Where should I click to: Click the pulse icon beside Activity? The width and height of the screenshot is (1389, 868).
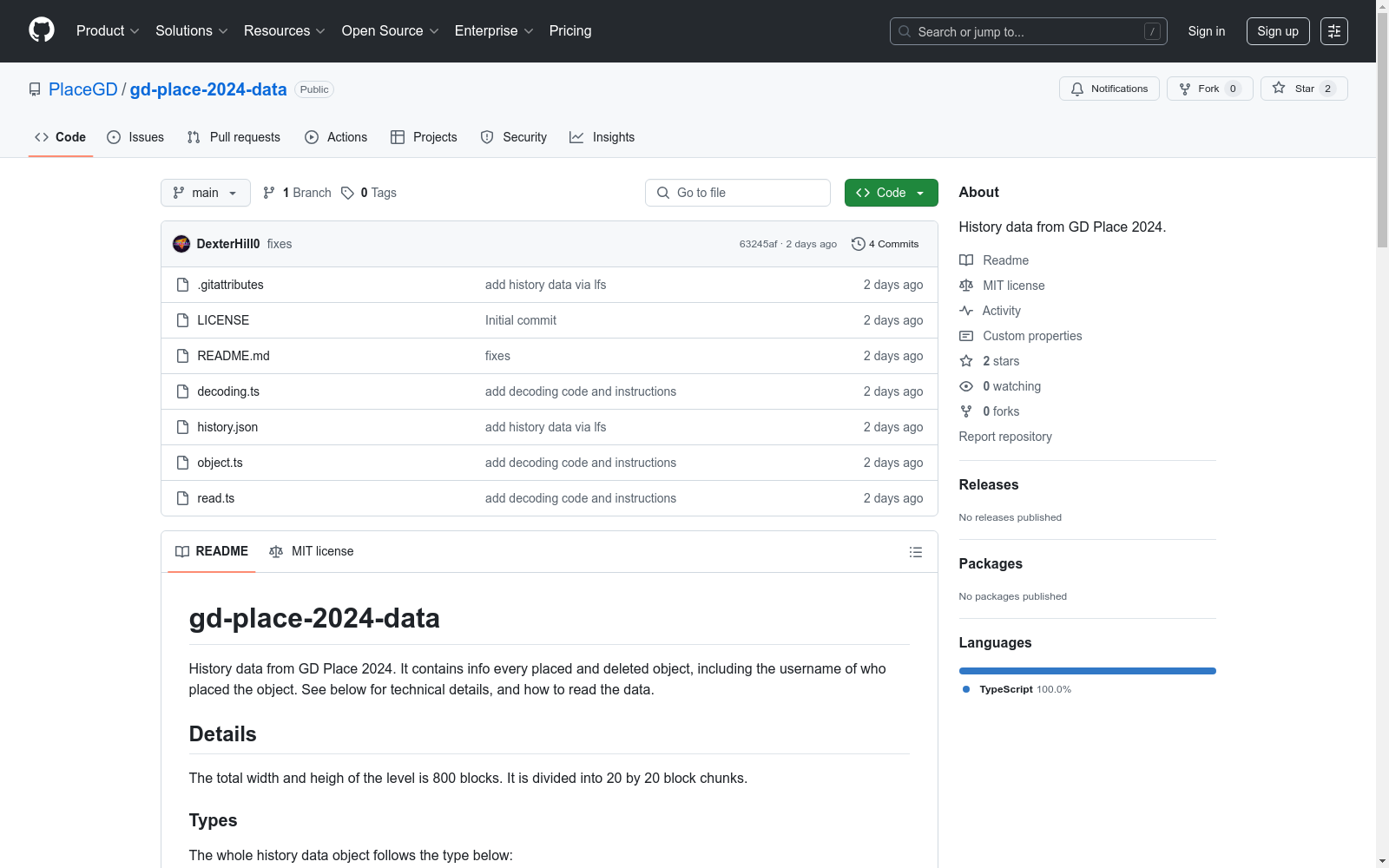coord(966,311)
